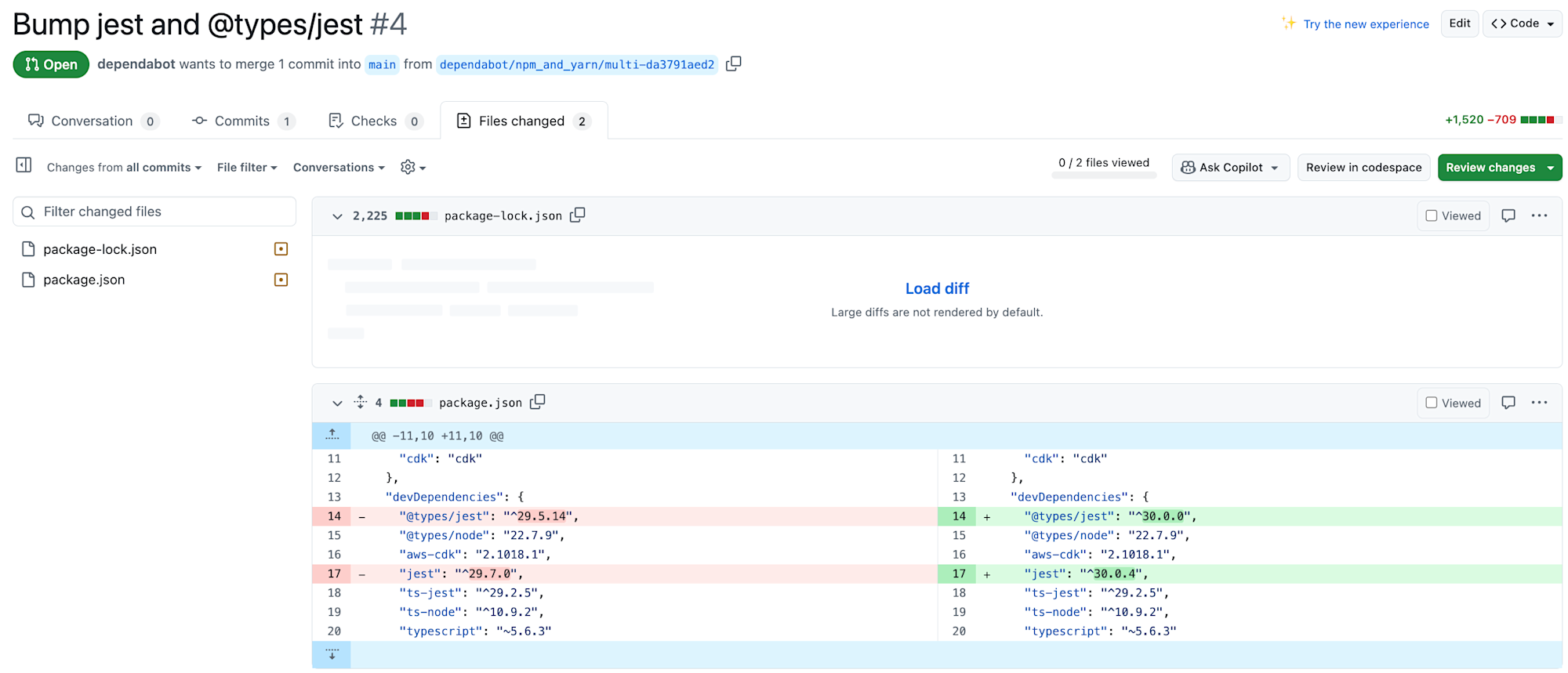Click search icon in filter box
This screenshot has height=673, width=1568.
(x=28, y=212)
